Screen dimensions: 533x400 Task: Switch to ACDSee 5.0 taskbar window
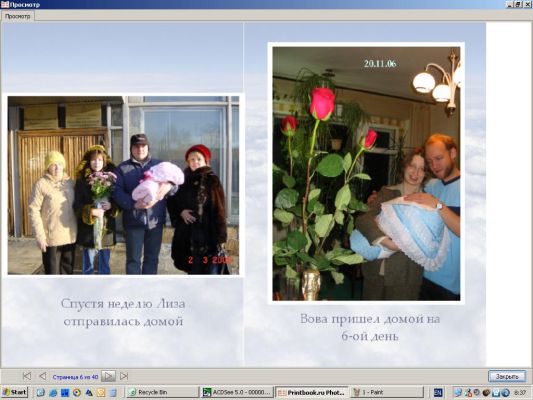click(237, 392)
